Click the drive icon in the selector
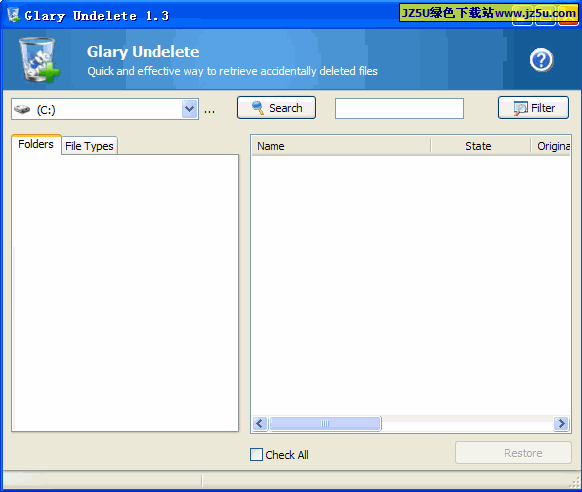The width and height of the screenshot is (582, 492). [22, 109]
